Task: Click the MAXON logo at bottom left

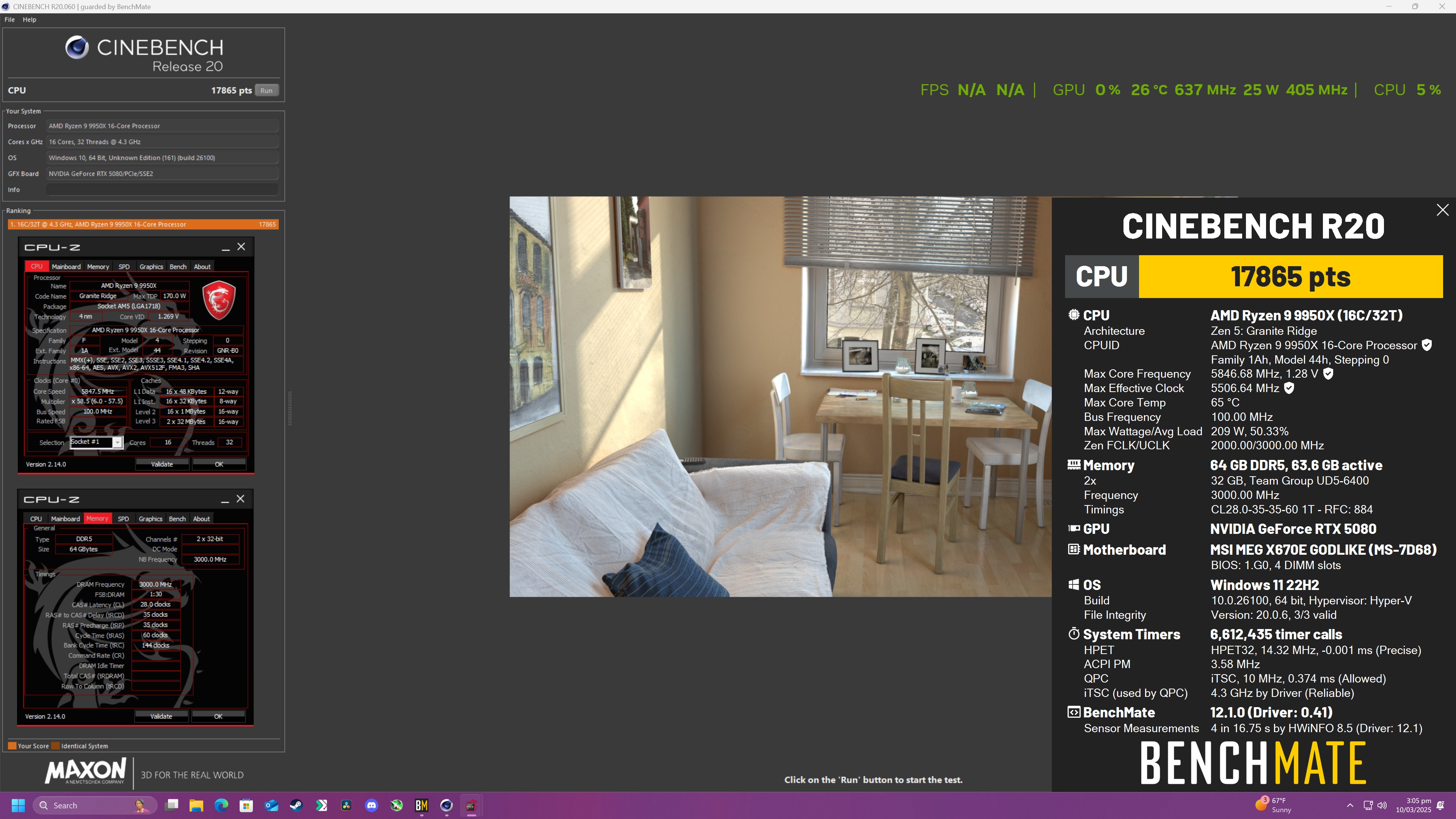Action: click(85, 772)
